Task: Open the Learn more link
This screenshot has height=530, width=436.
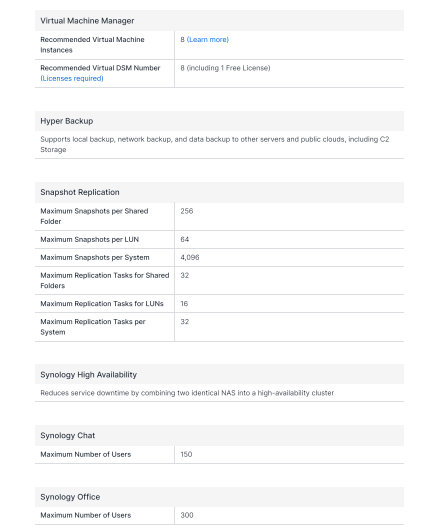Action: 208,40
